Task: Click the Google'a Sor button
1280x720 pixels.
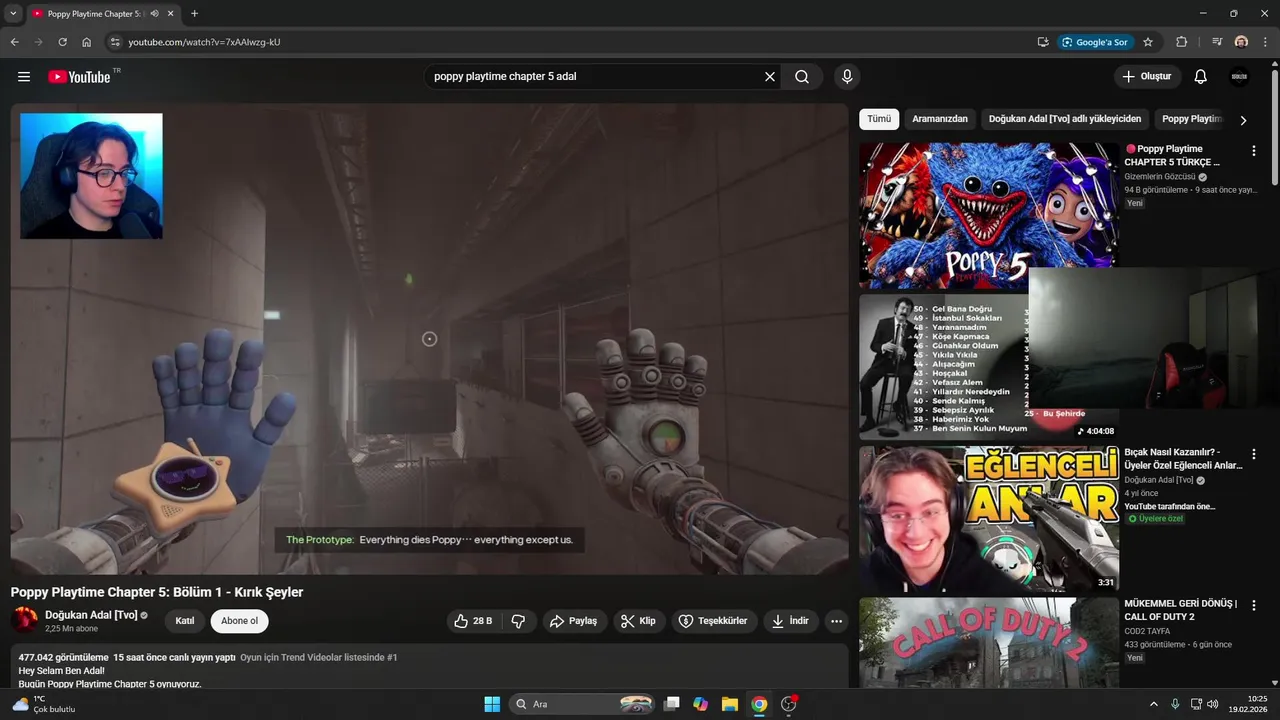Action: pyautogui.click(x=1095, y=42)
